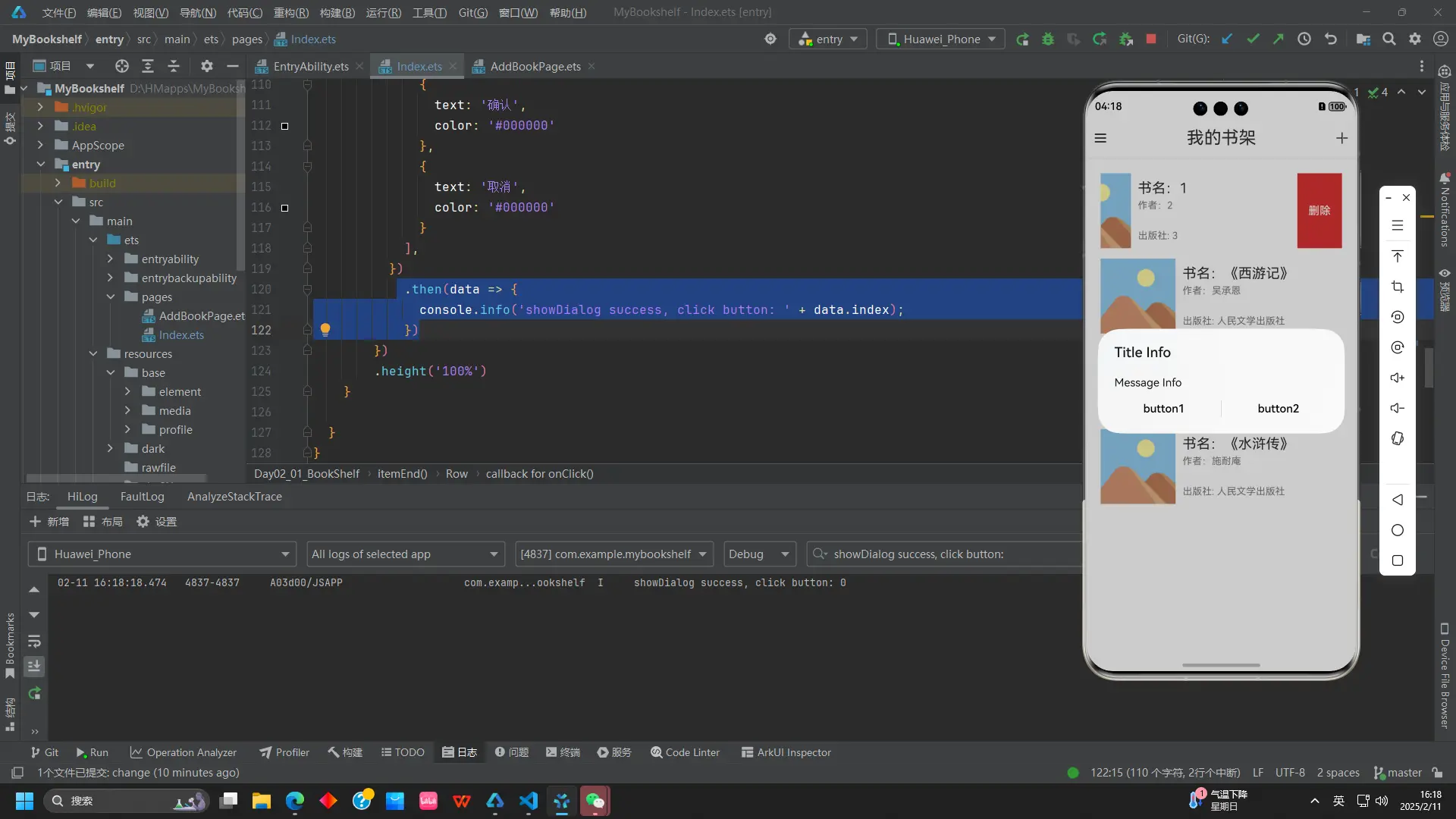Switch to AddBookPage.ets editor tab
The image size is (1456, 819).
tap(535, 67)
